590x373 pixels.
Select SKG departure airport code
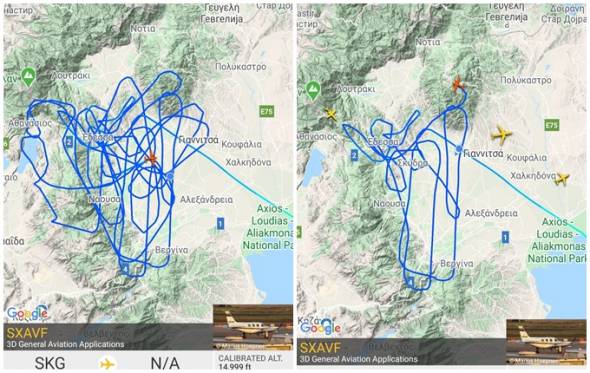pos(50,363)
